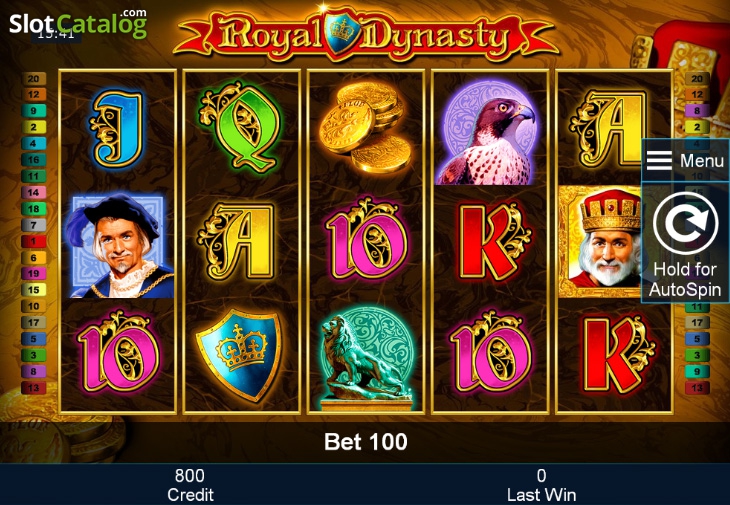Select payline 17 marker on right side
Screen dimensions: 730x505
697,322
